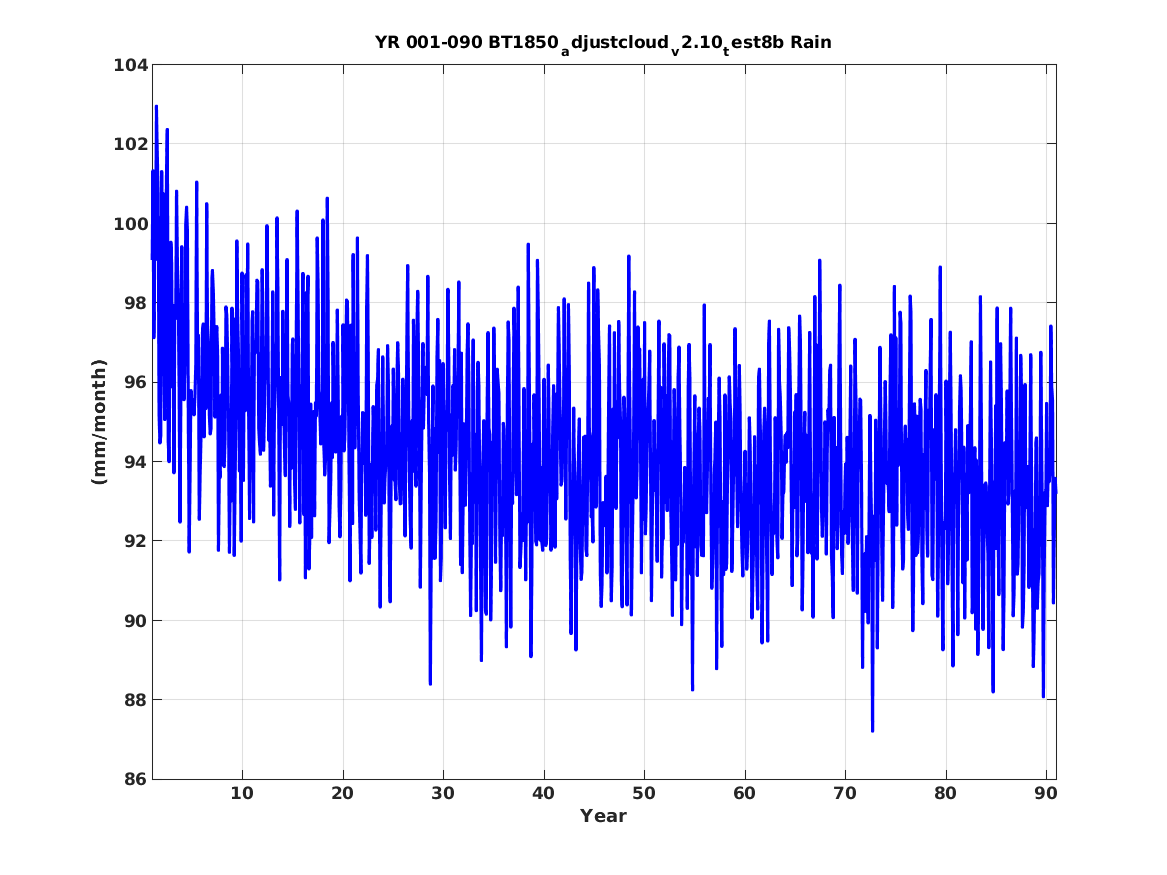Viewport: 1167px width, 875px height.
Task: Click x-axis tick label 10
Action: (242, 794)
